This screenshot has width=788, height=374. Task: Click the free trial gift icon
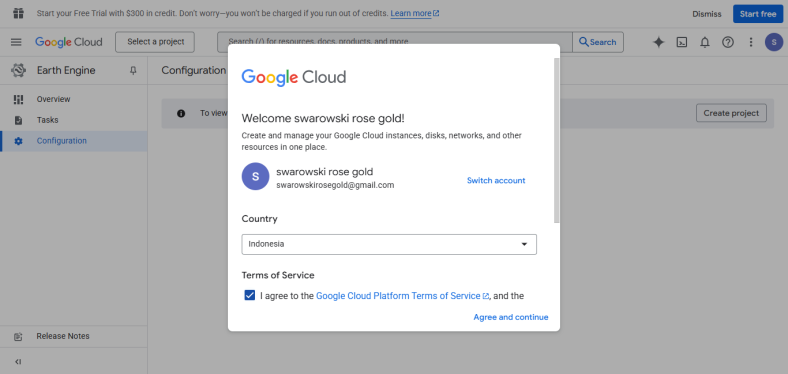[x=18, y=14]
